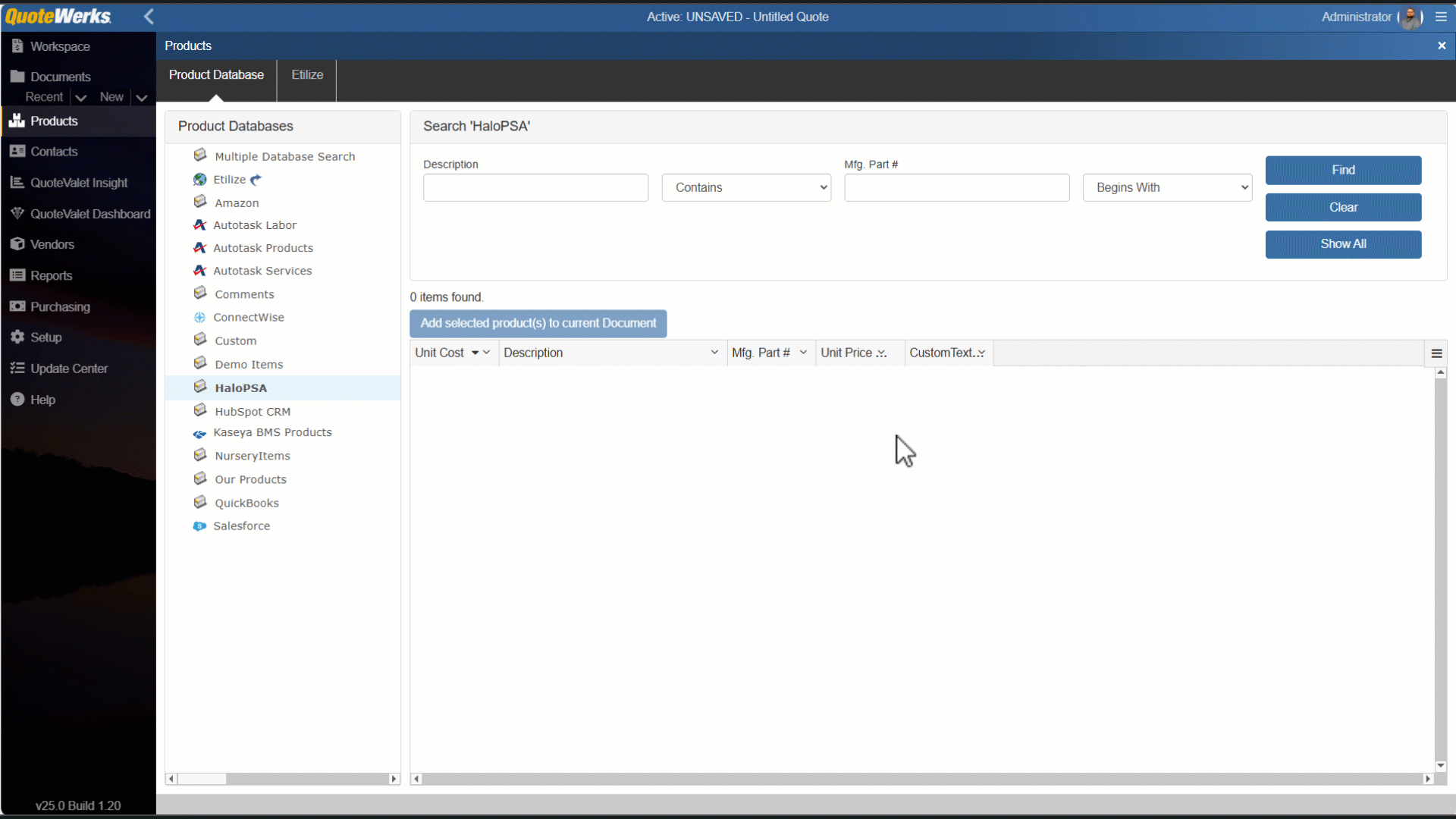
Task: Select the Custom database
Action: tap(235, 340)
